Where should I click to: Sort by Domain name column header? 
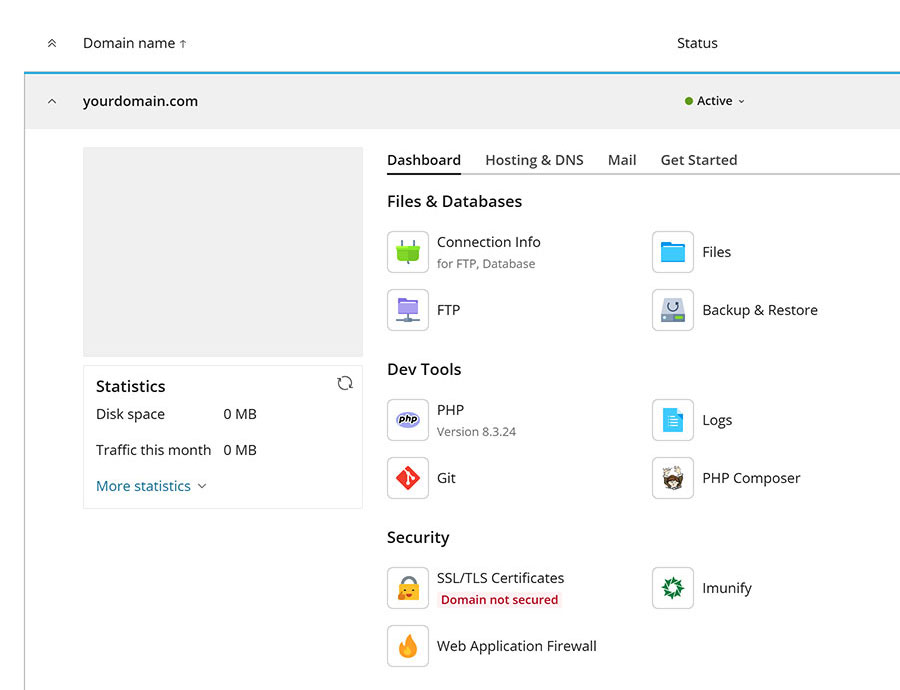point(128,43)
